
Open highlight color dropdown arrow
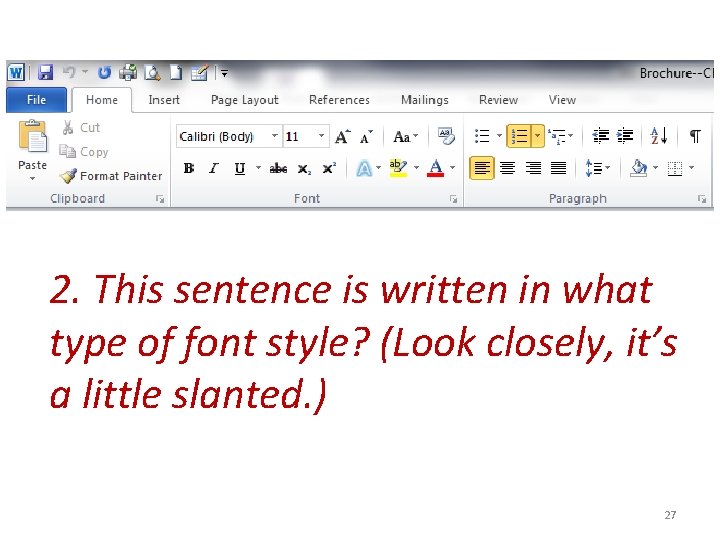point(416,168)
